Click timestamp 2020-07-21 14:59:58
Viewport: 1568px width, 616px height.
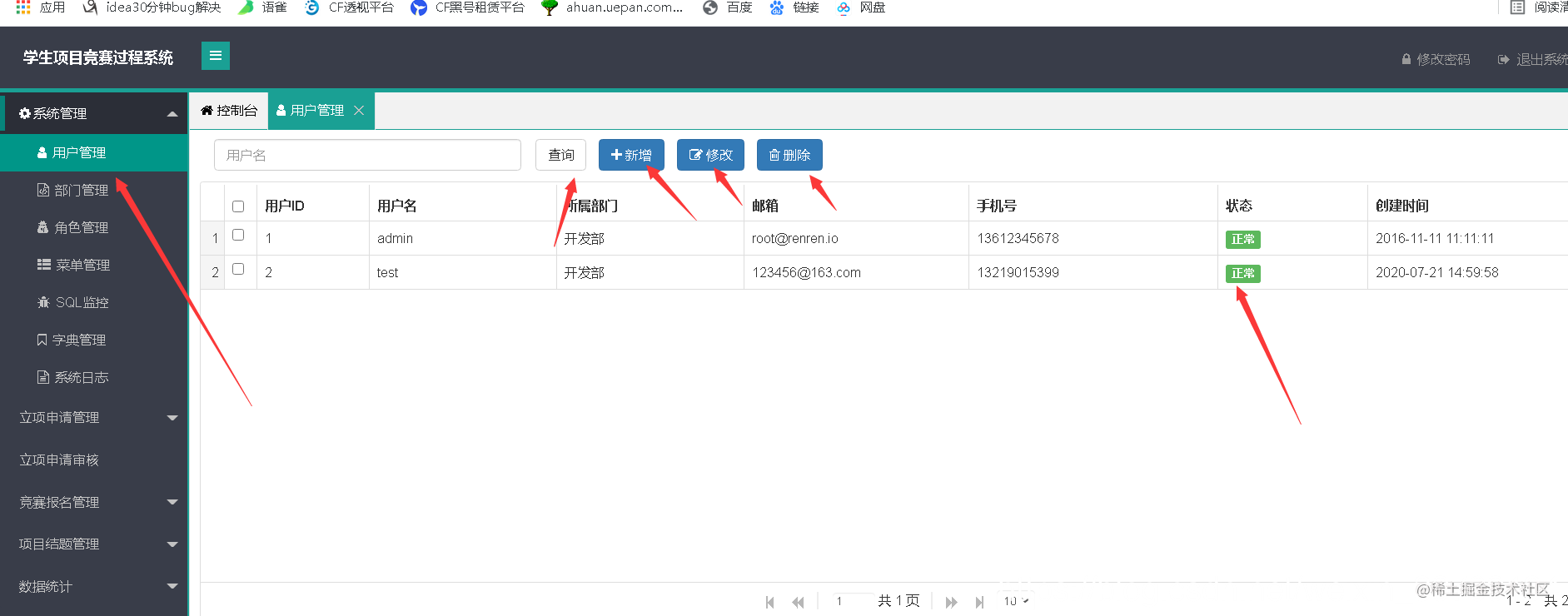[1437, 273]
